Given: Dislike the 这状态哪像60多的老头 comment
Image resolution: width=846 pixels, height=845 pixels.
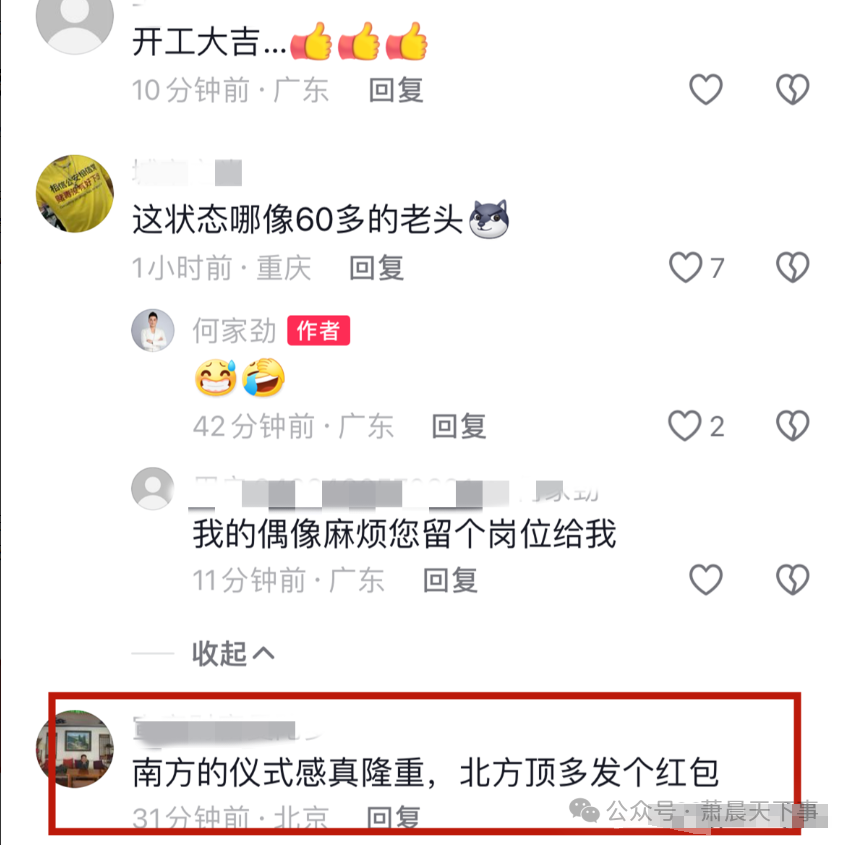Looking at the screenshot, I should (793, 267).
